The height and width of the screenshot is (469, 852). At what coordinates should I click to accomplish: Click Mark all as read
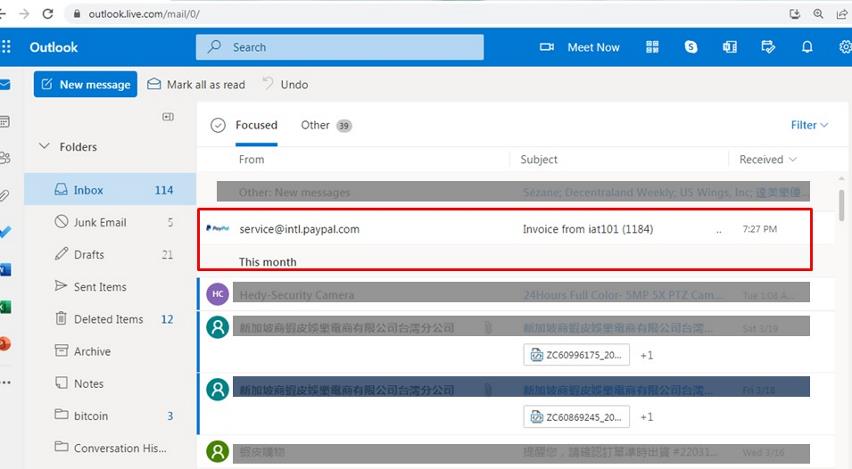196,84
